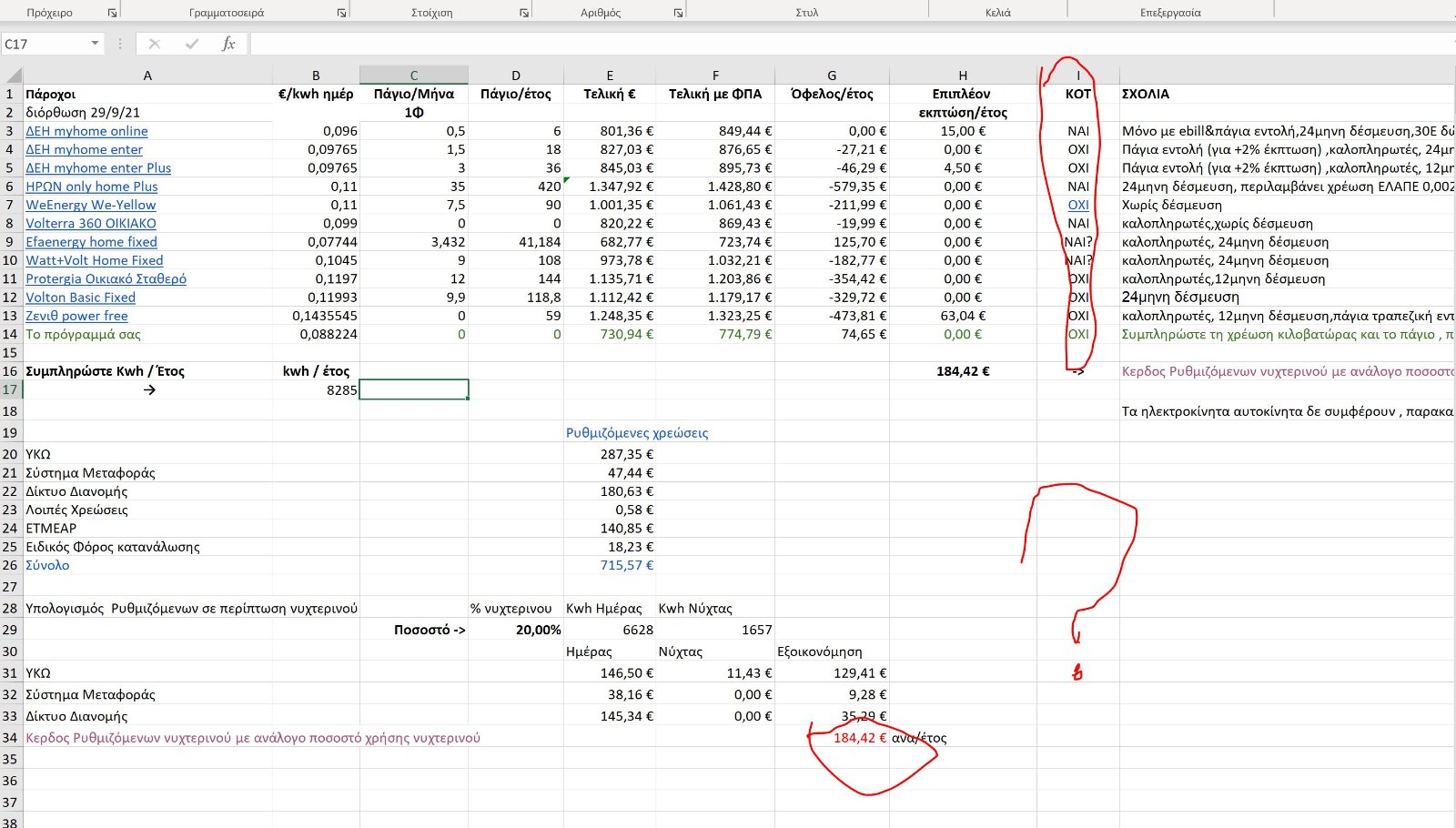
Task: Open the Ζενιθ power free link
Action: 76,316
